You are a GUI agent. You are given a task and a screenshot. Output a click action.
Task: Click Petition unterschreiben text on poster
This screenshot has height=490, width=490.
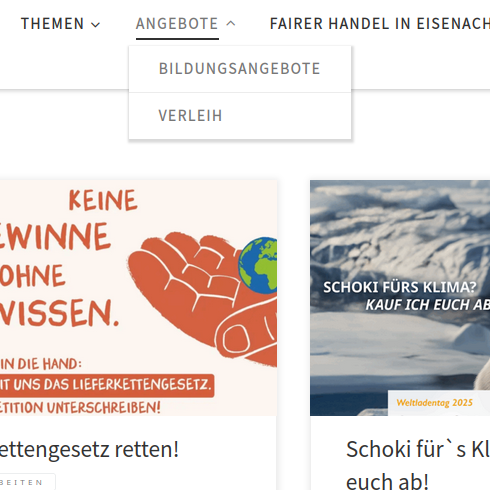tap(80, 408)
